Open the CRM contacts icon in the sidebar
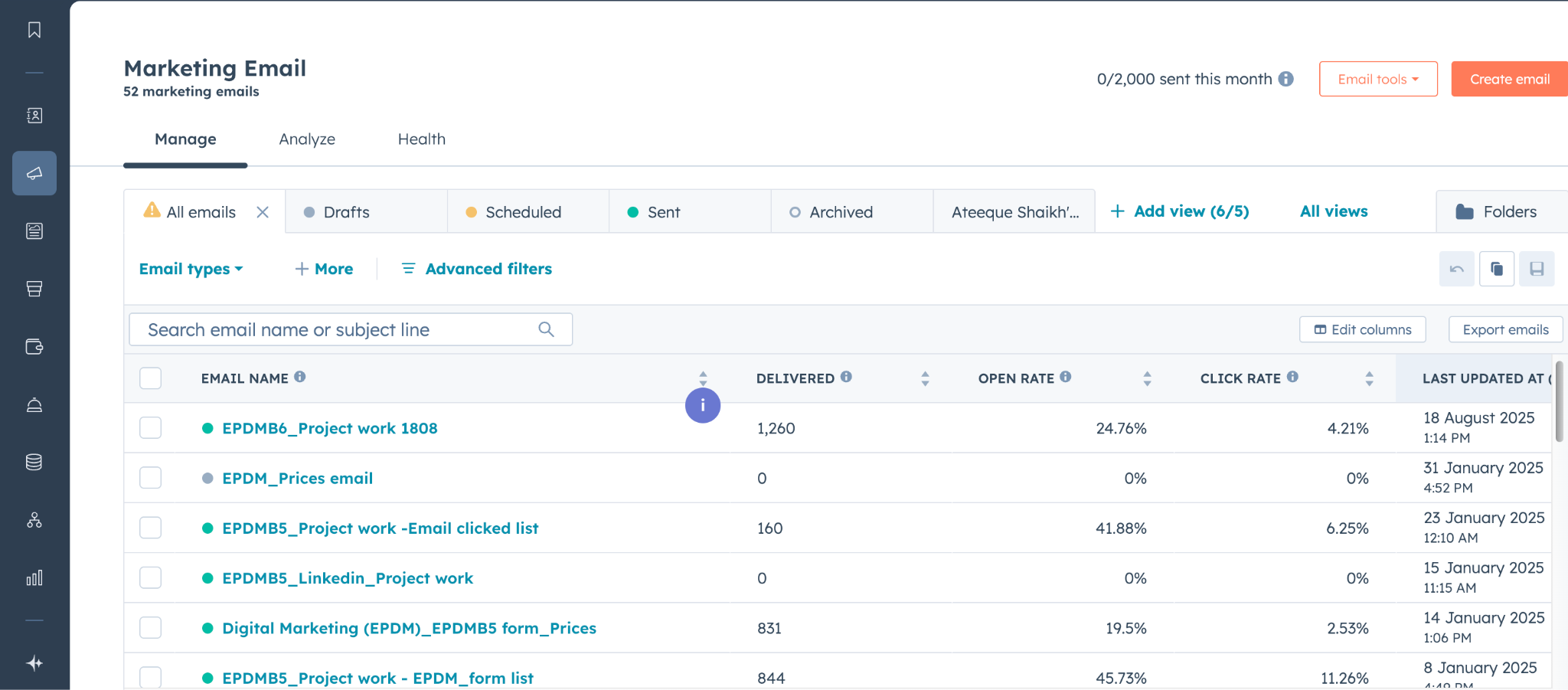This screenshot has width=1568, height=690. 34,115
